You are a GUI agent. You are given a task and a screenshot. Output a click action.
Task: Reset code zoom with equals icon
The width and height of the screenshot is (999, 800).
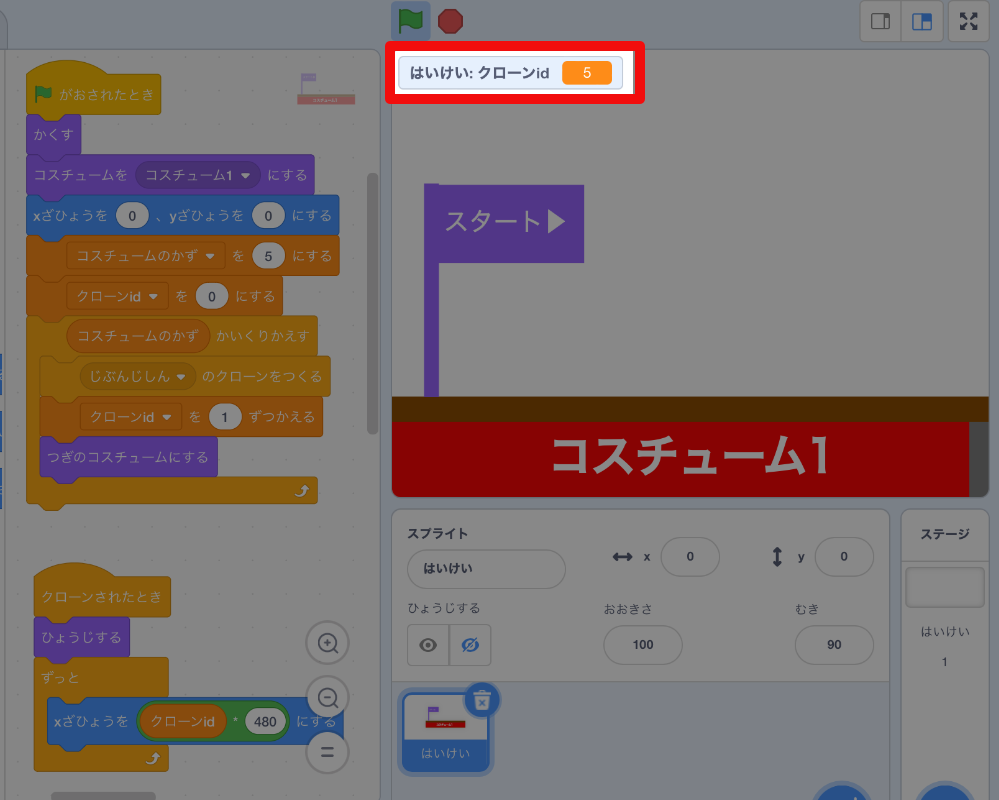pos(327,752)
